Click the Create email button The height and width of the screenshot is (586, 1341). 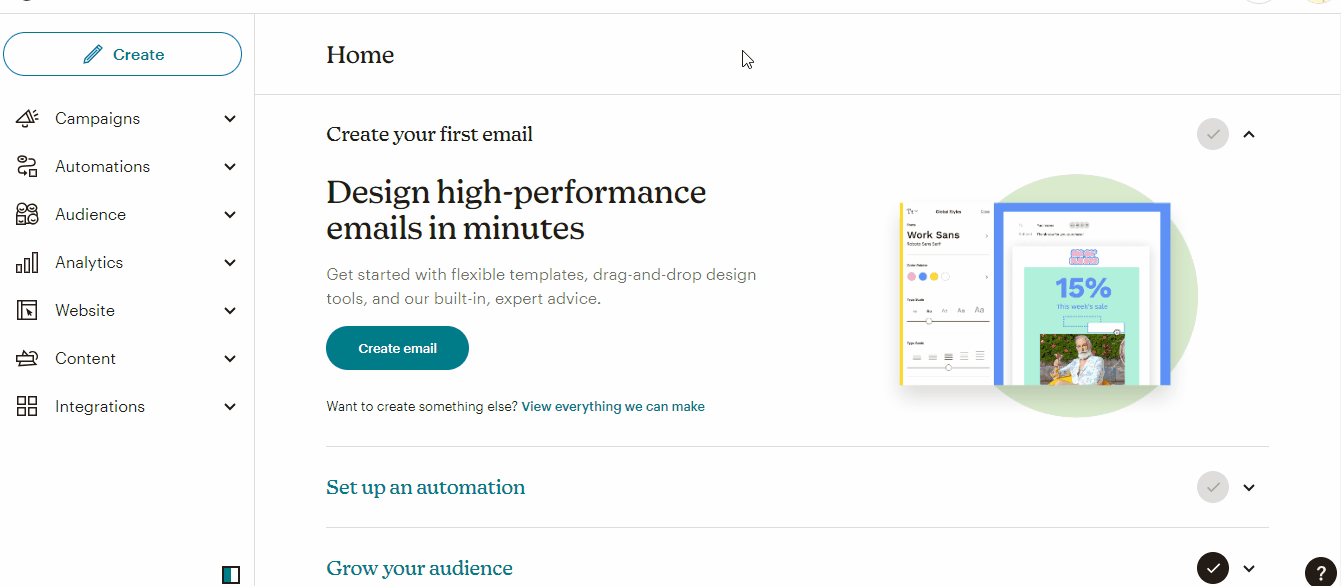click(x=397, y=347)
